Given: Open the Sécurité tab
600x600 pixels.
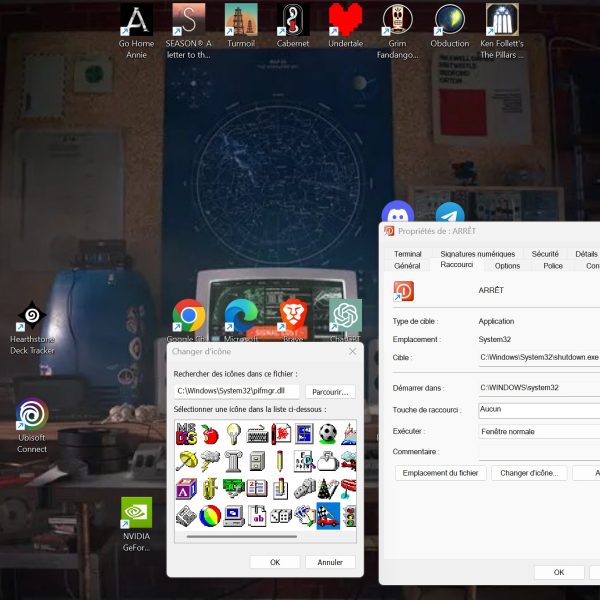Looking at the screenshot, I should click(x=545, y=254).
